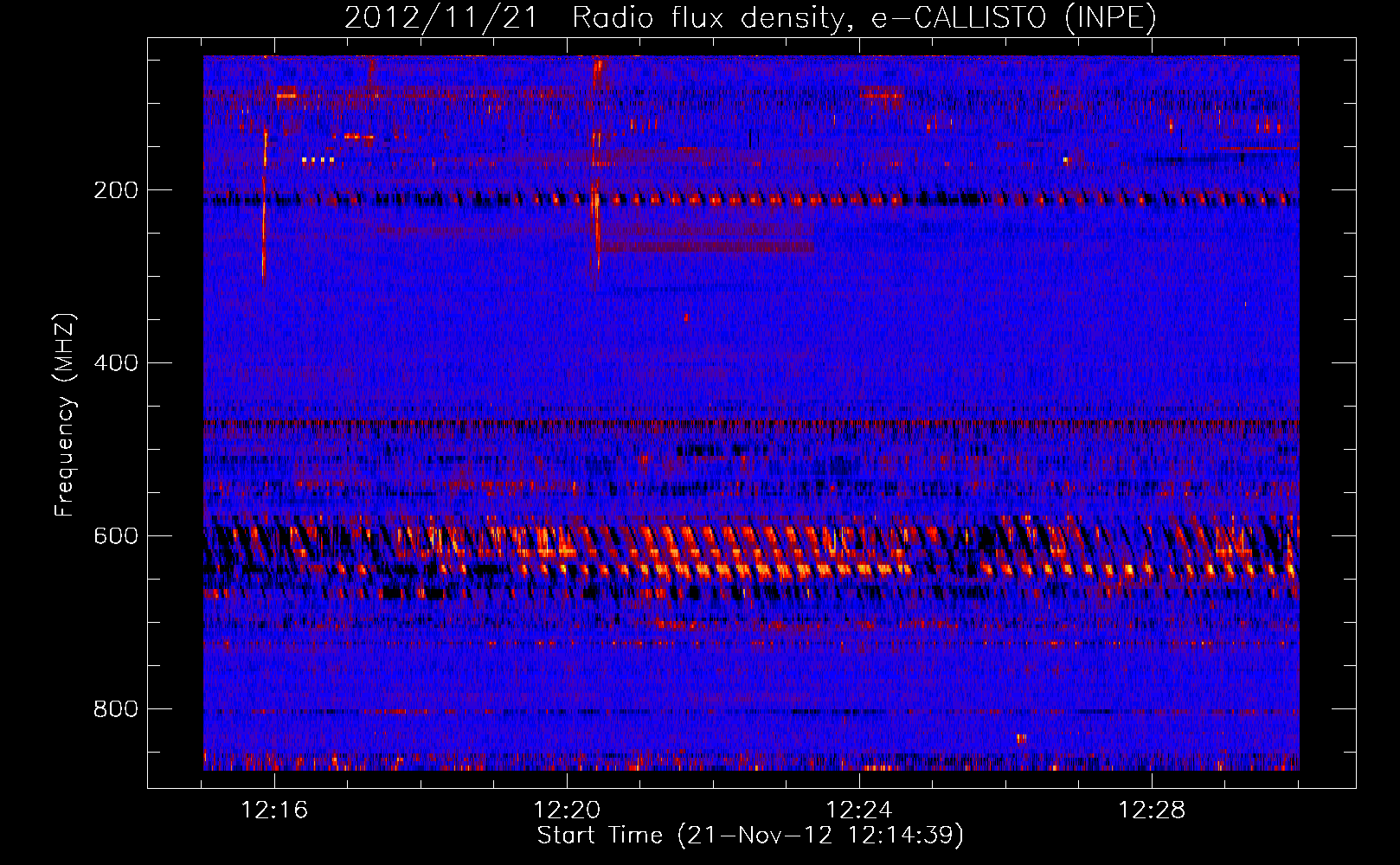Image resolution: width=1400 pixels, height=865 pixels.
Task: Click the 400 frequency tick label
Action: [x=116, y=363]
